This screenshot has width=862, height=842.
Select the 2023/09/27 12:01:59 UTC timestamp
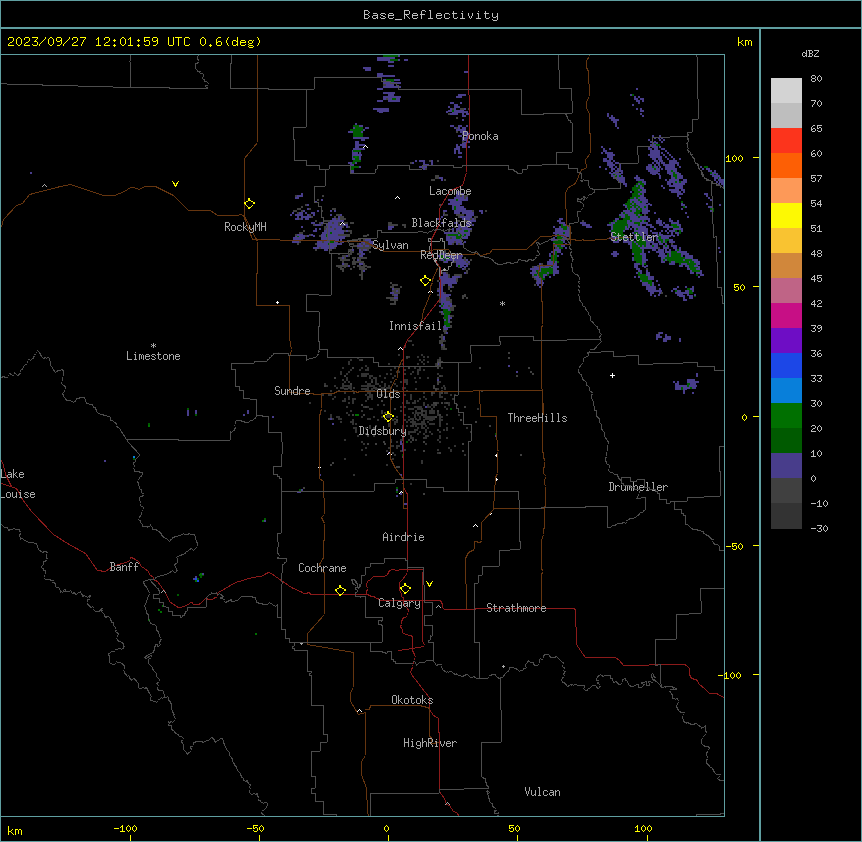(98, 42)
